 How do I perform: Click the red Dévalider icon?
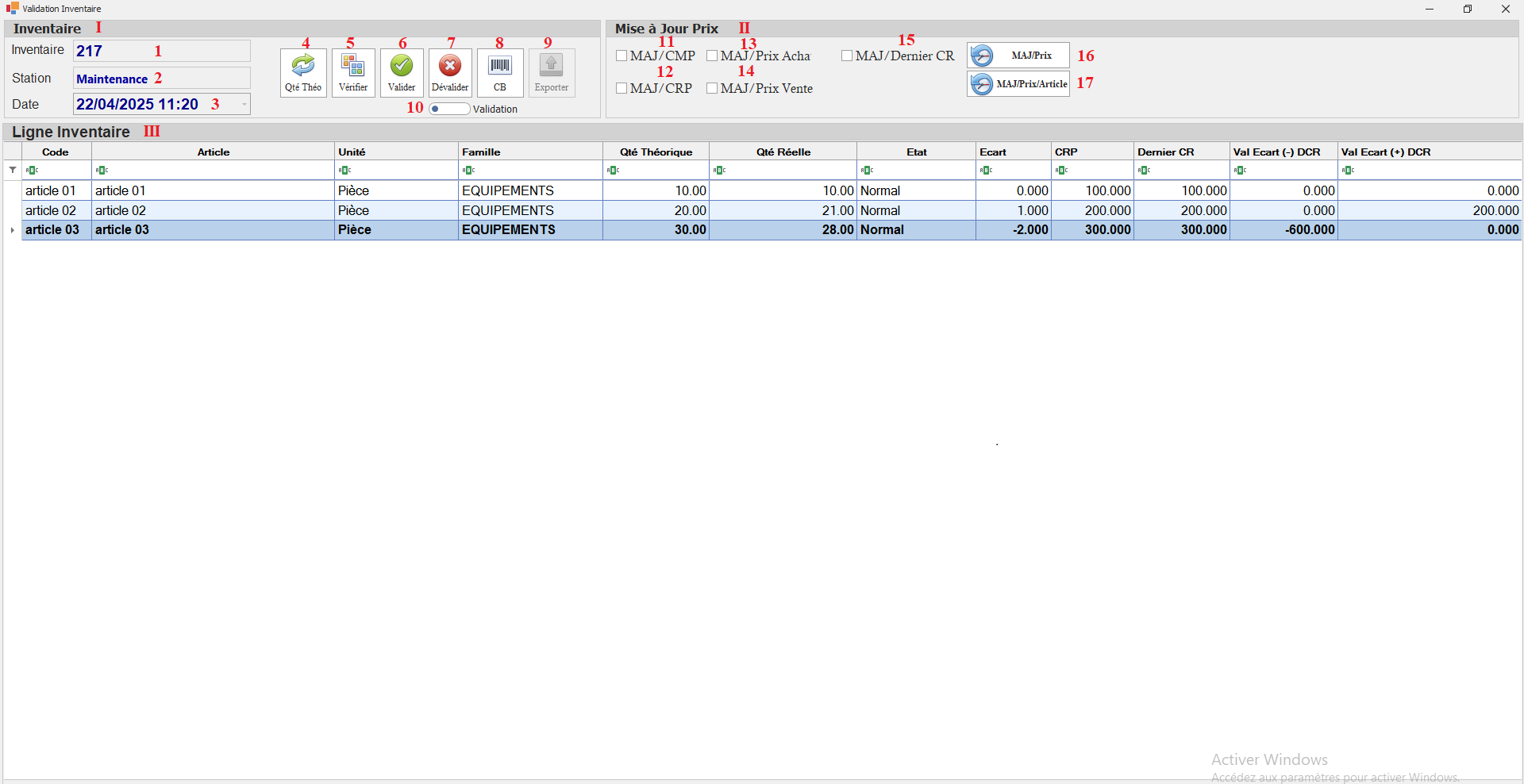(x=450, y=66)
